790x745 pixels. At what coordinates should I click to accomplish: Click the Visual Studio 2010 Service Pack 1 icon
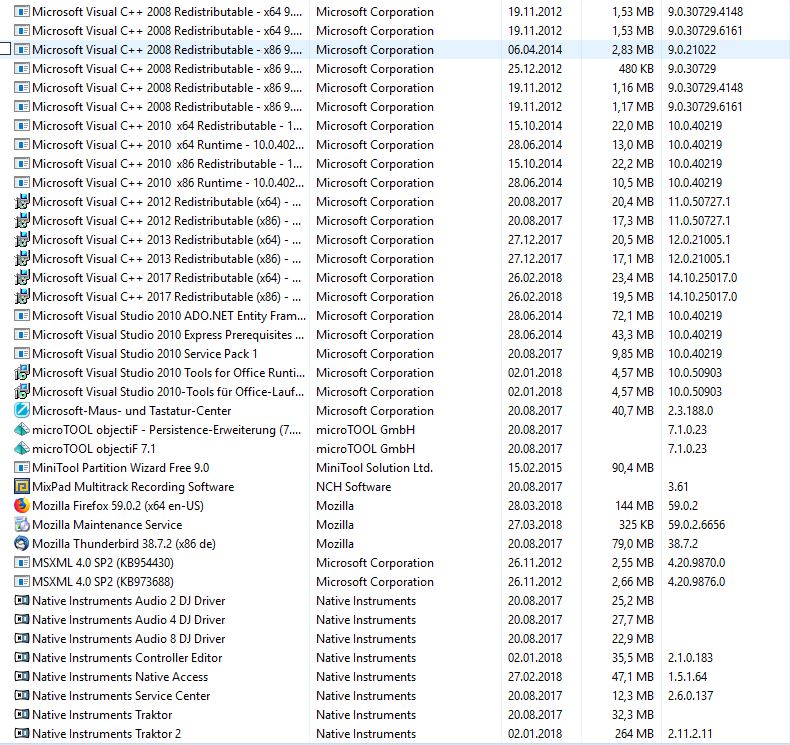tap(22, 354)
